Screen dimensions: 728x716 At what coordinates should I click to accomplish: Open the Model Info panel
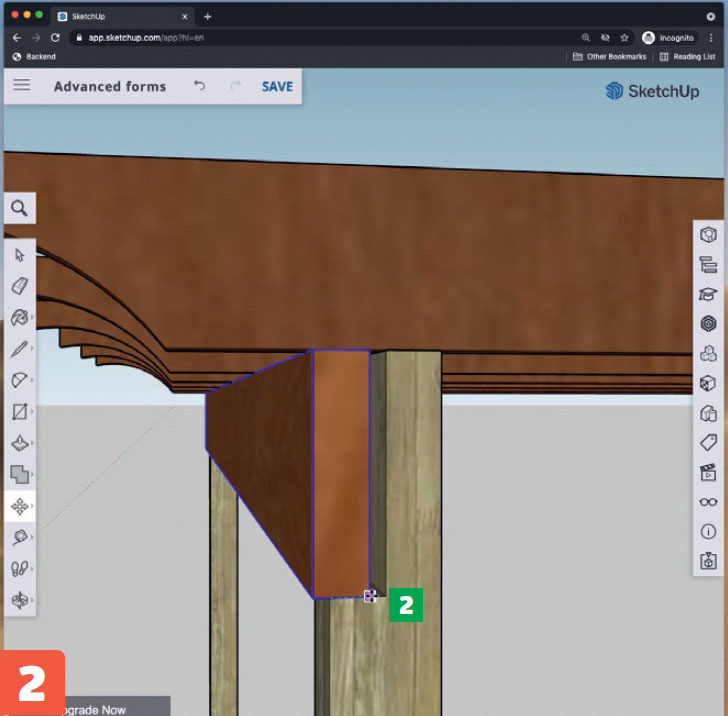click(708, 531)
